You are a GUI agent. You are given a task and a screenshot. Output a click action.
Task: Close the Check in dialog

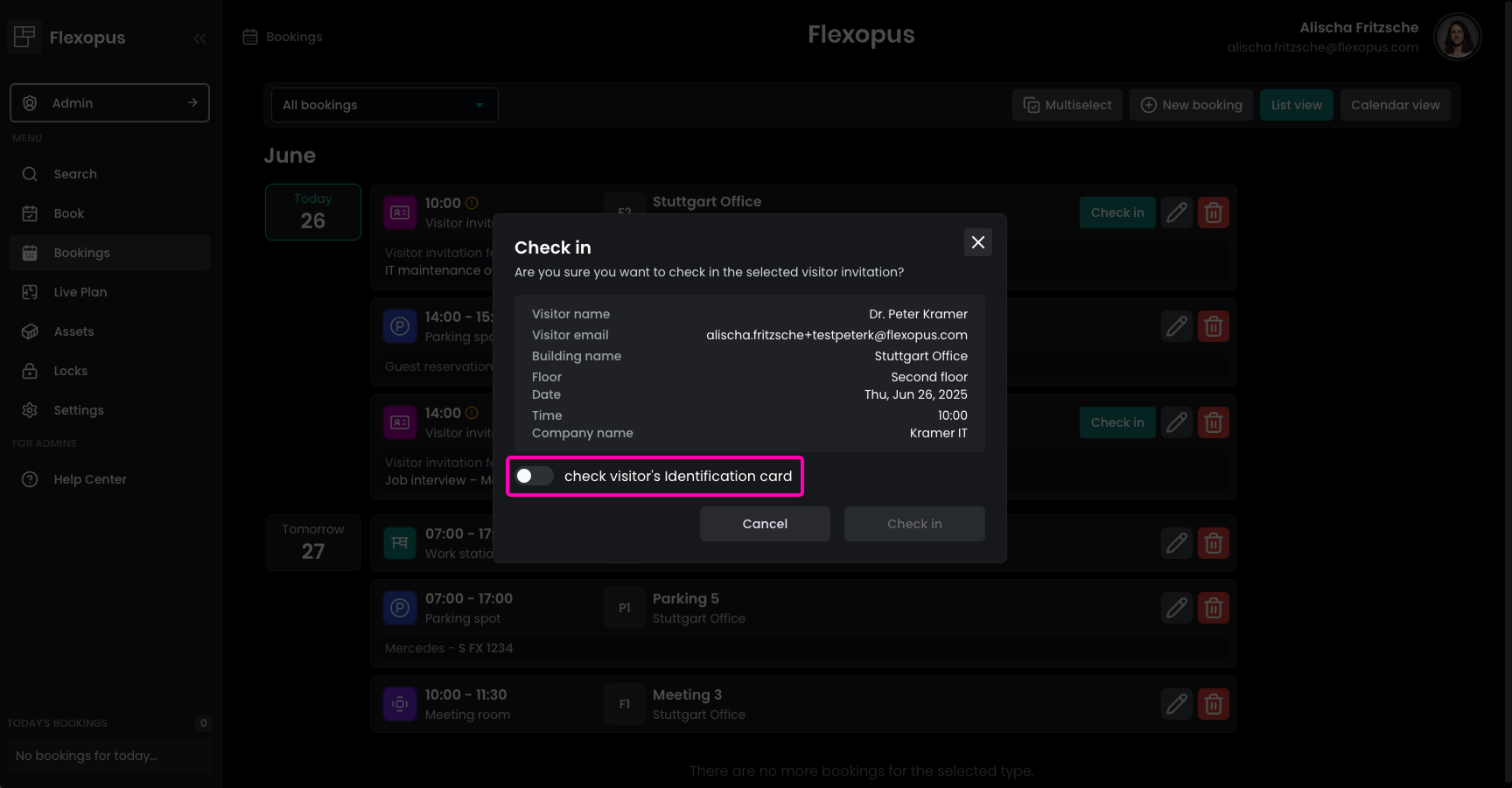(977, 242)
